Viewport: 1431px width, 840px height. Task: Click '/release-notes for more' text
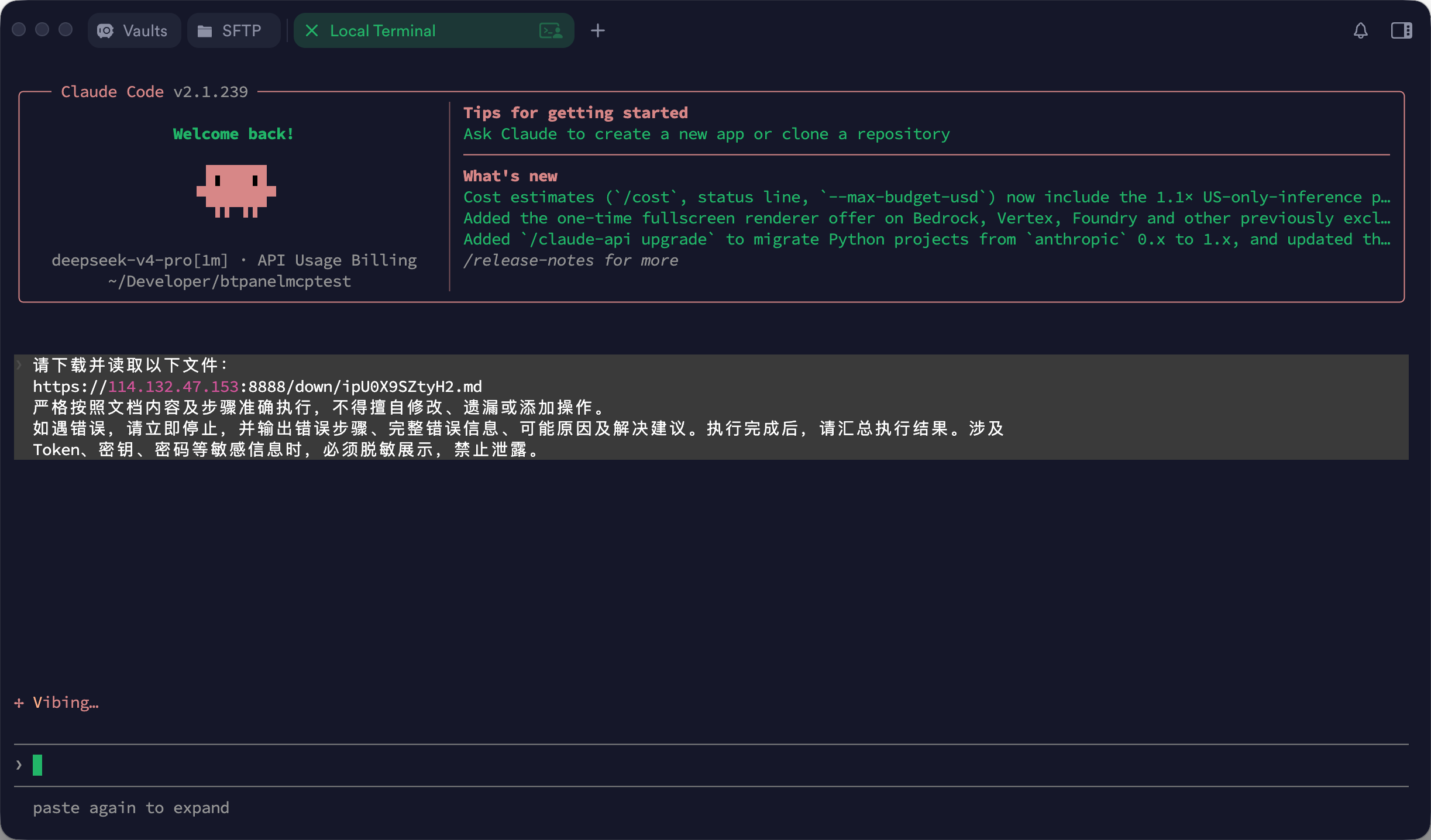[x=571, y=260]
